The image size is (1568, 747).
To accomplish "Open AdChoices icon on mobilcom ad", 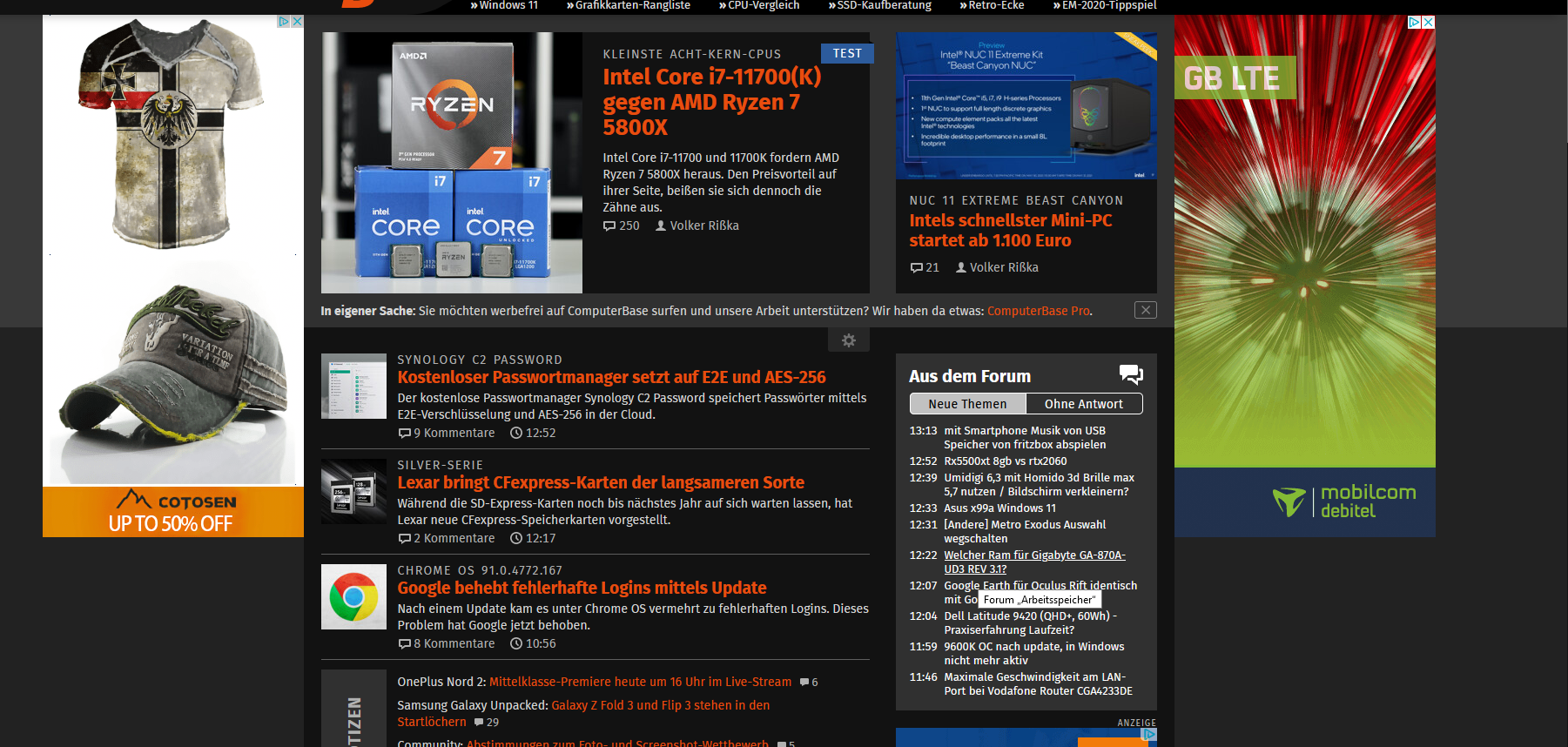I will click(1415, 22).
